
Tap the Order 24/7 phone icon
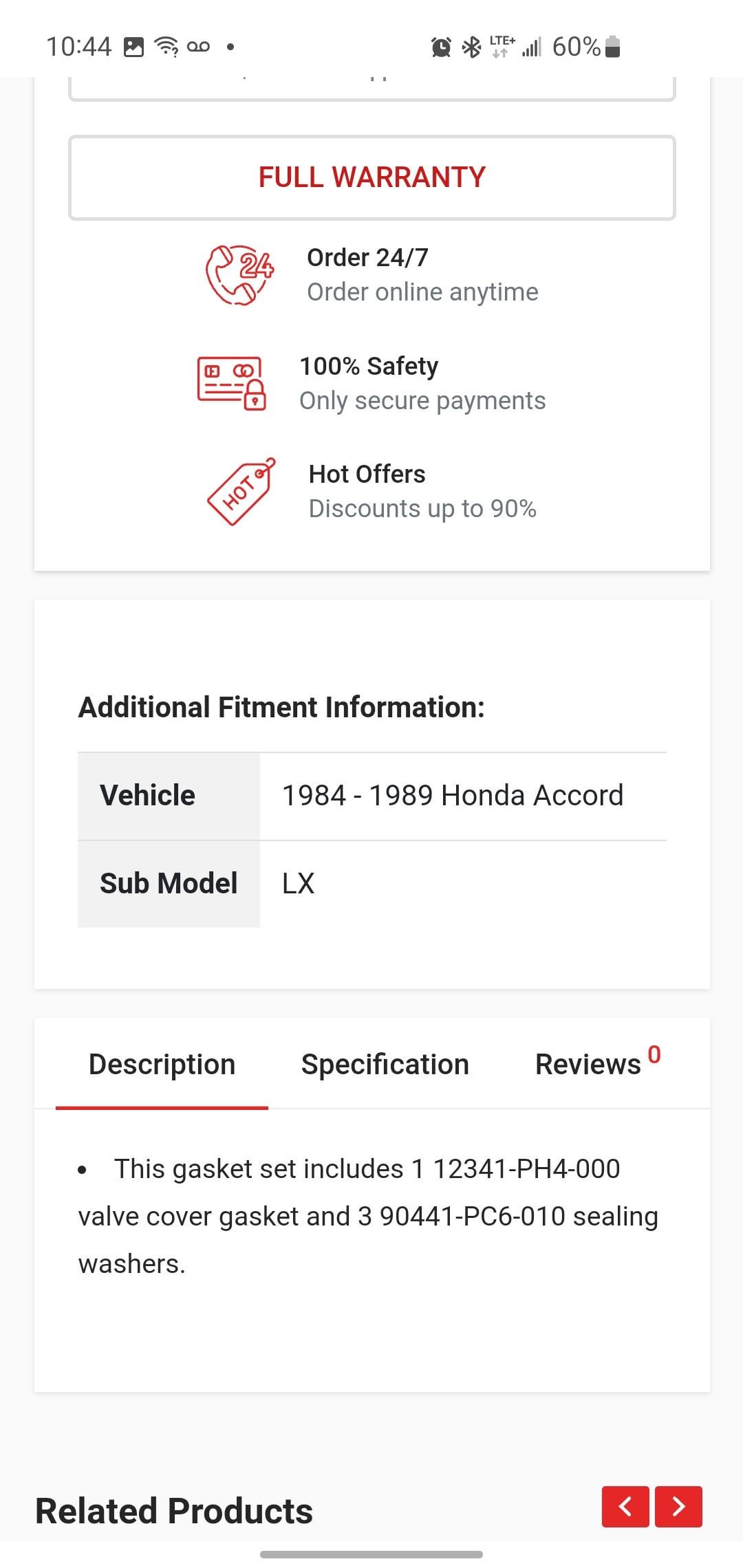click(x=239, y=275)
